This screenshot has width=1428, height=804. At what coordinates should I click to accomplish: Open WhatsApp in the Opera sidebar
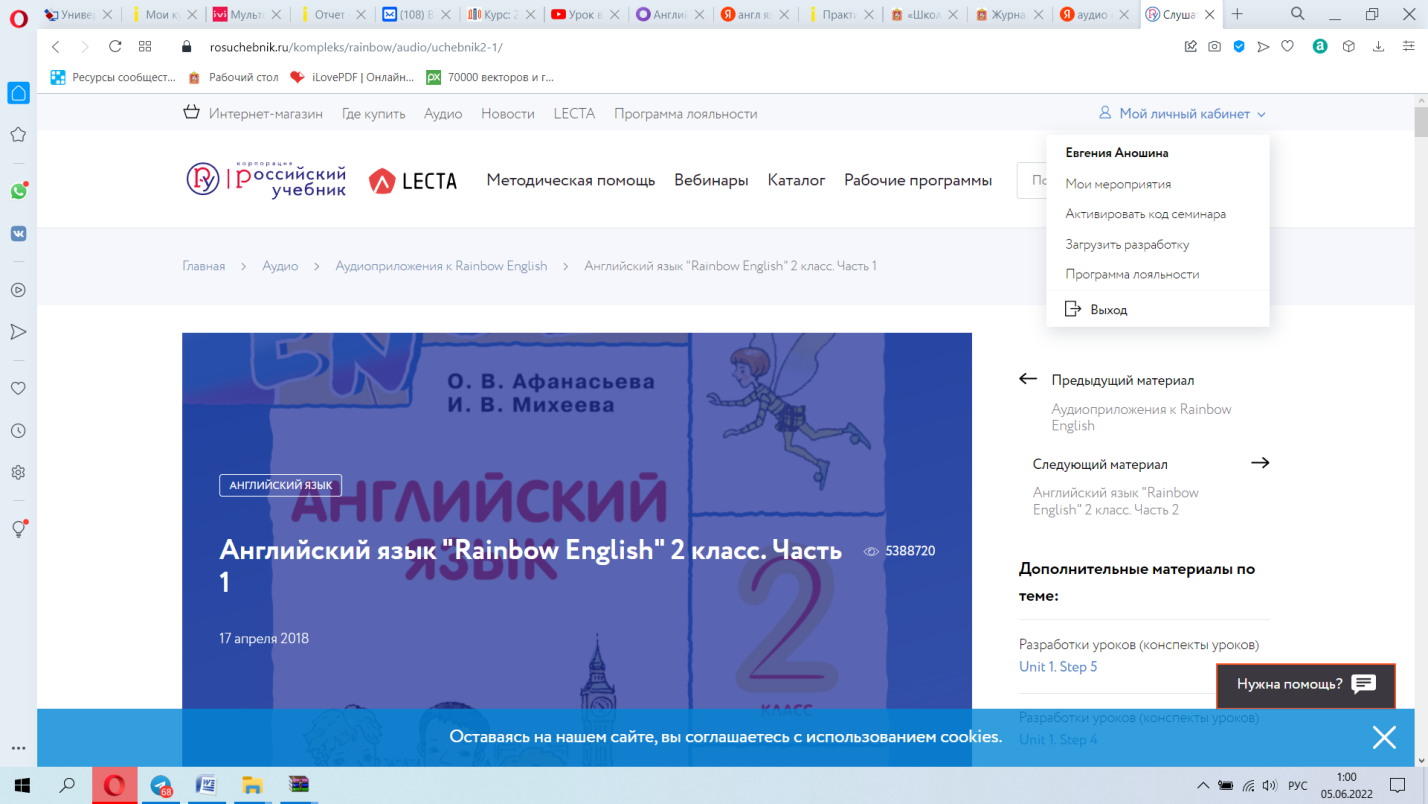(18, 191)
